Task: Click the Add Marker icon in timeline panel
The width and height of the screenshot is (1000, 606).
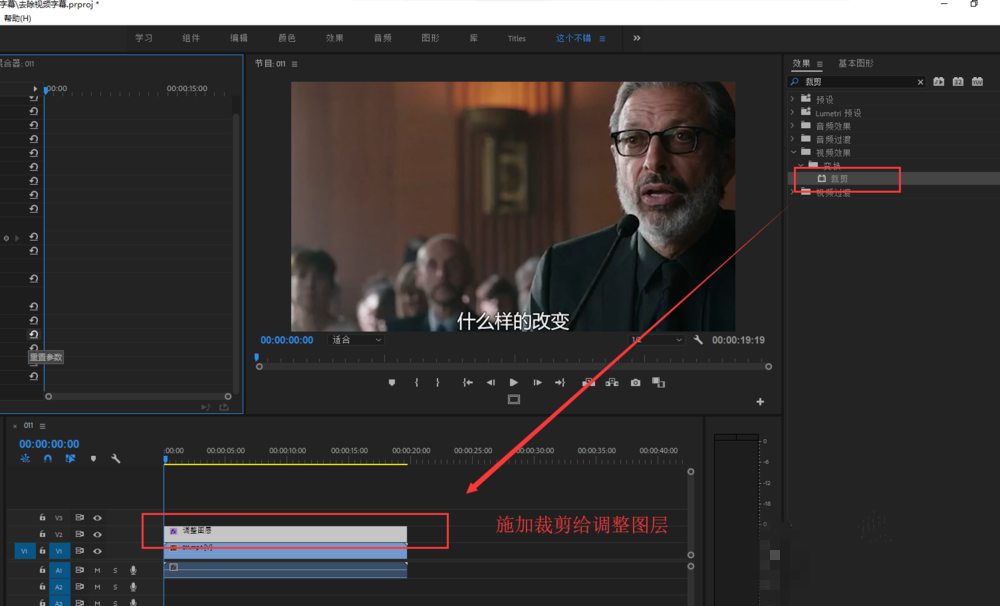Action: (94, 458)
